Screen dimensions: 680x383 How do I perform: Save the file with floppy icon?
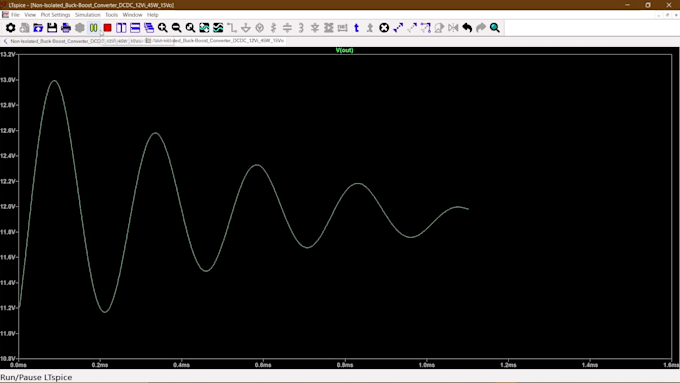[52, 28]
